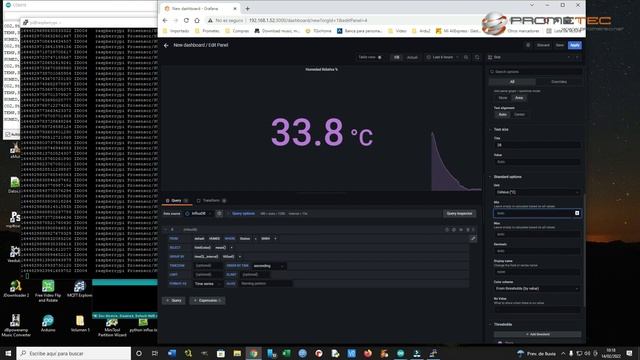This screenshot has width=640, height=360.
Task: Switch to the Transform tab
Action: pos(211,201)
